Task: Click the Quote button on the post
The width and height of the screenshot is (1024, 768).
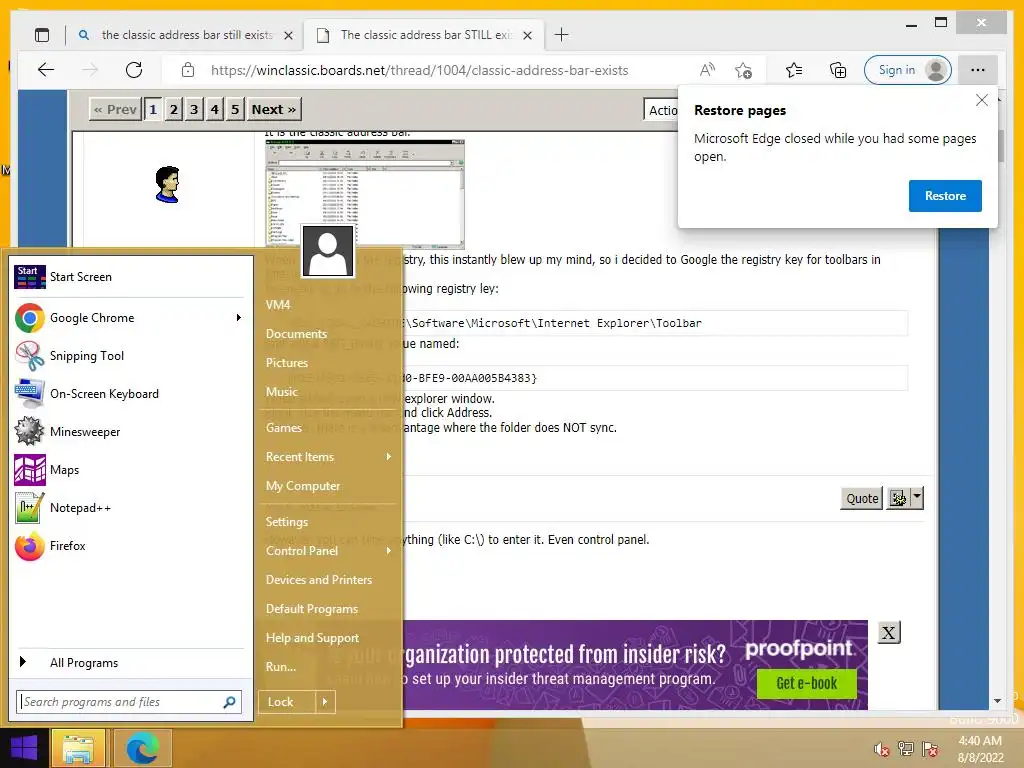Action: pos(862,498)
